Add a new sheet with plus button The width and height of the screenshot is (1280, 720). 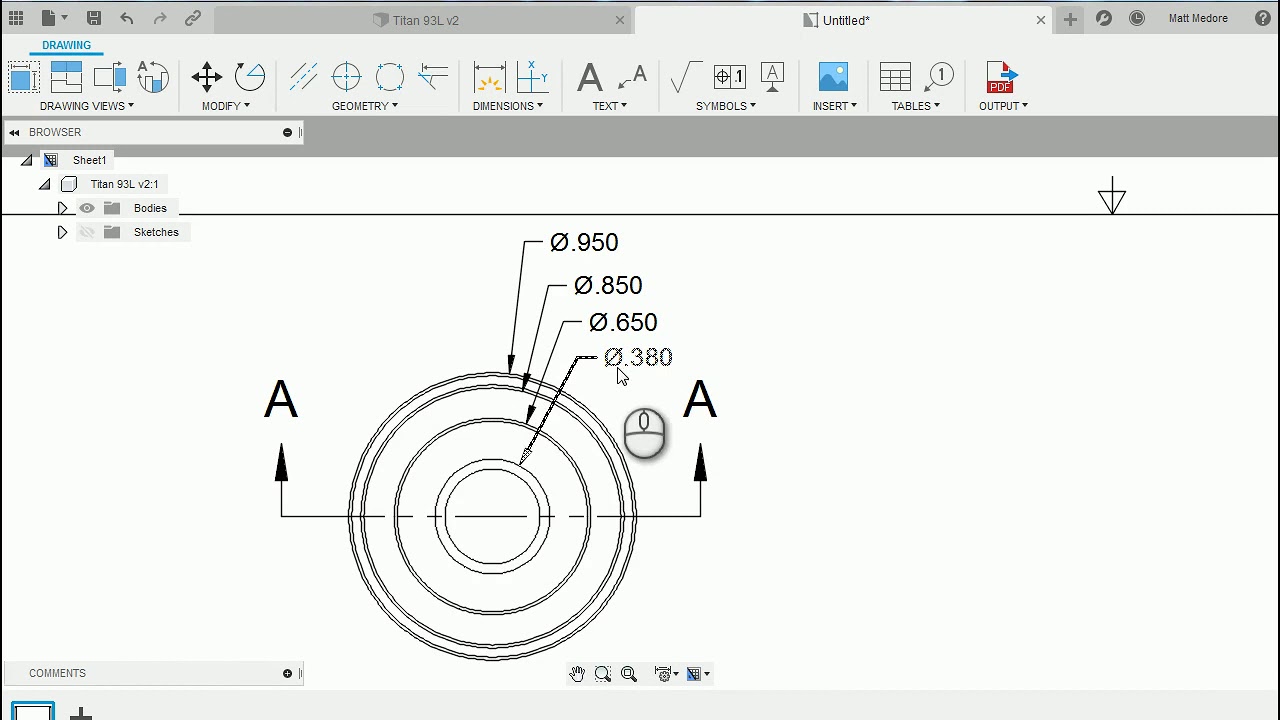click(x=81, y=714)
